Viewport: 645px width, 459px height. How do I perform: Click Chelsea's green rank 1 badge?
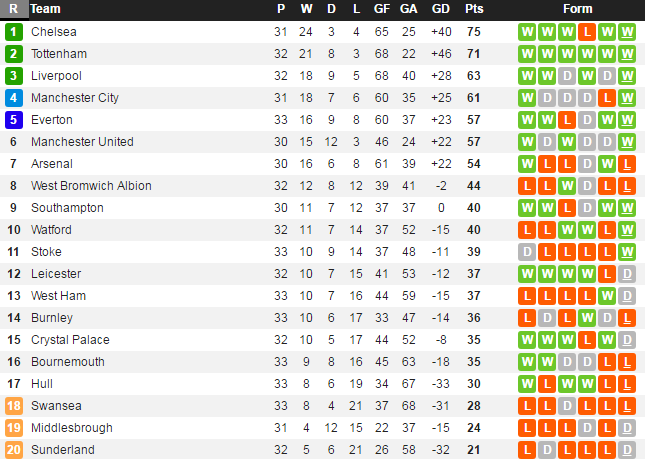pyautogui.click(x=13, y=31)
